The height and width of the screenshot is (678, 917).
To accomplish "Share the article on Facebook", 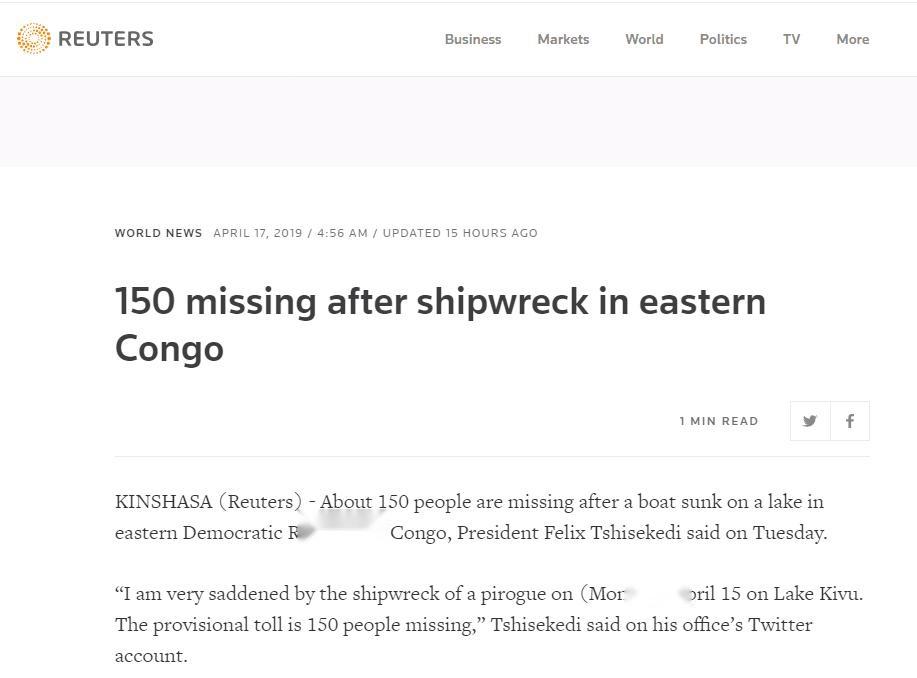I will click(x=850, y=421).
